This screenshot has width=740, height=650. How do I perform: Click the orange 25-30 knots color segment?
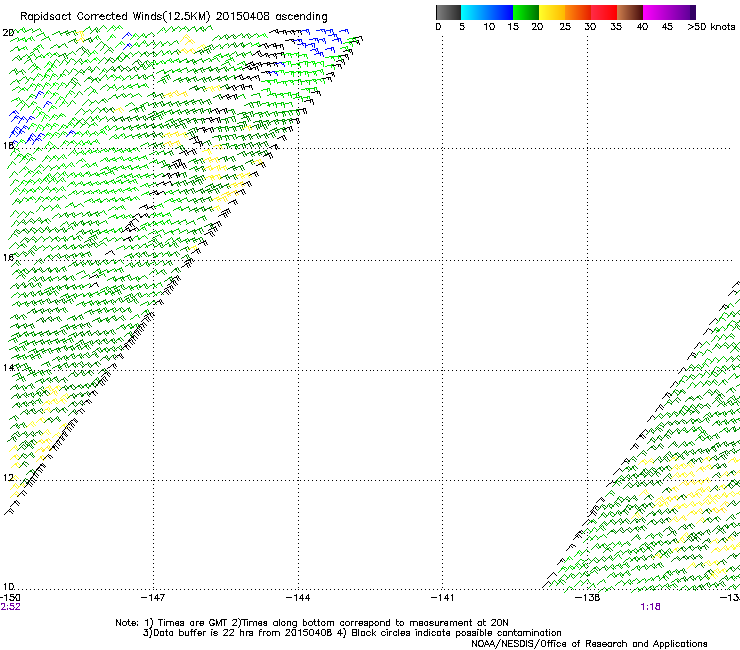click(578, 12)
